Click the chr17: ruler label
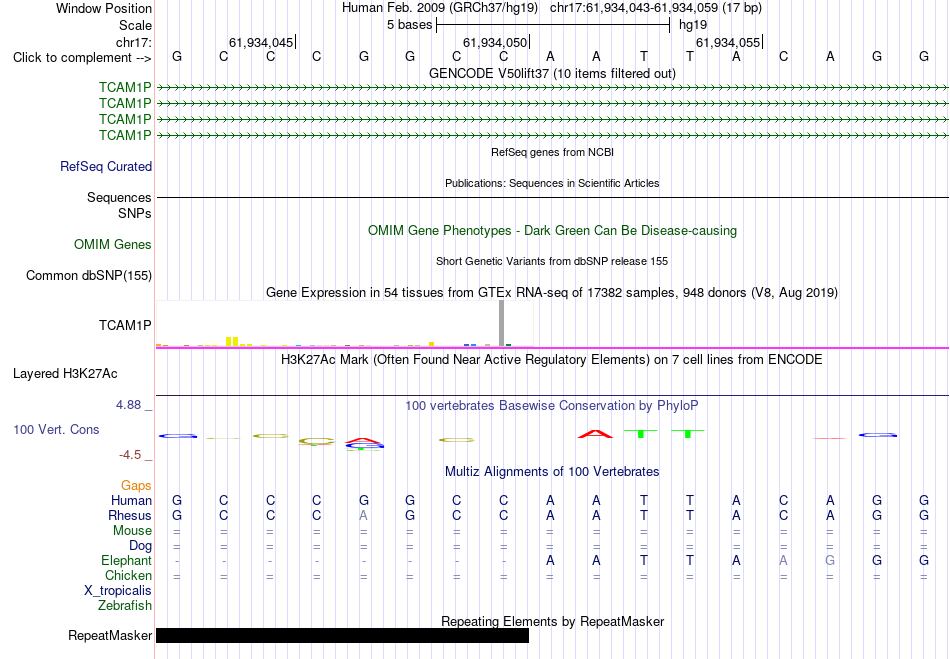 [x=133, y=42]
